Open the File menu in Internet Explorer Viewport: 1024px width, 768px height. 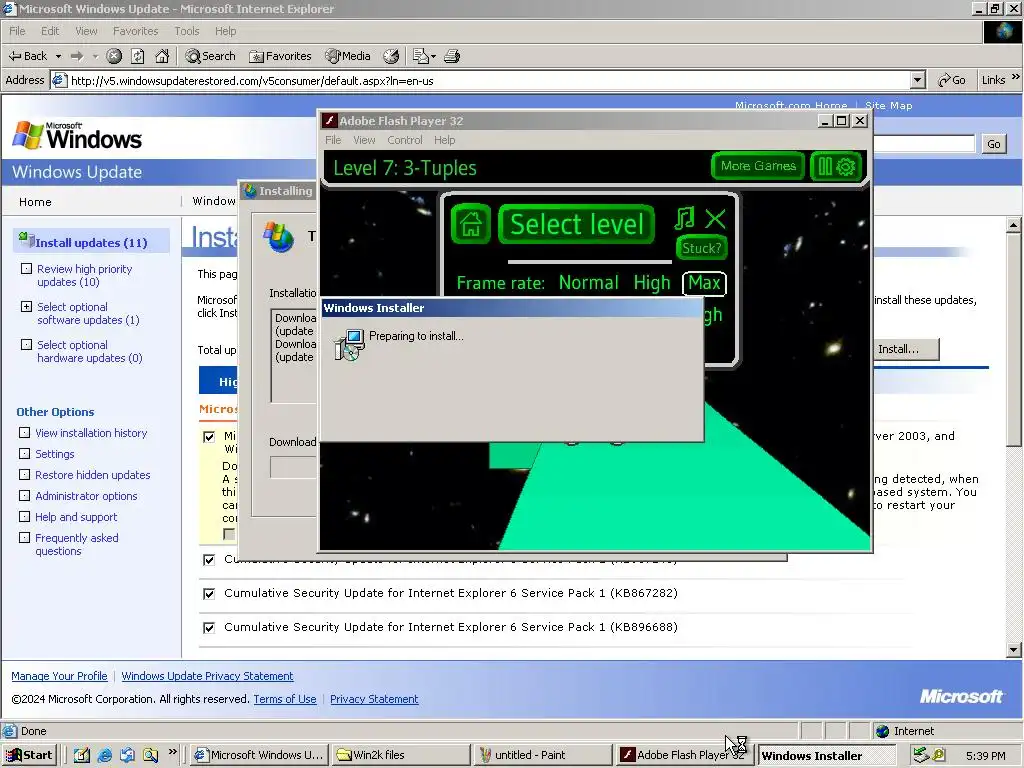click(x=17, y=31)
